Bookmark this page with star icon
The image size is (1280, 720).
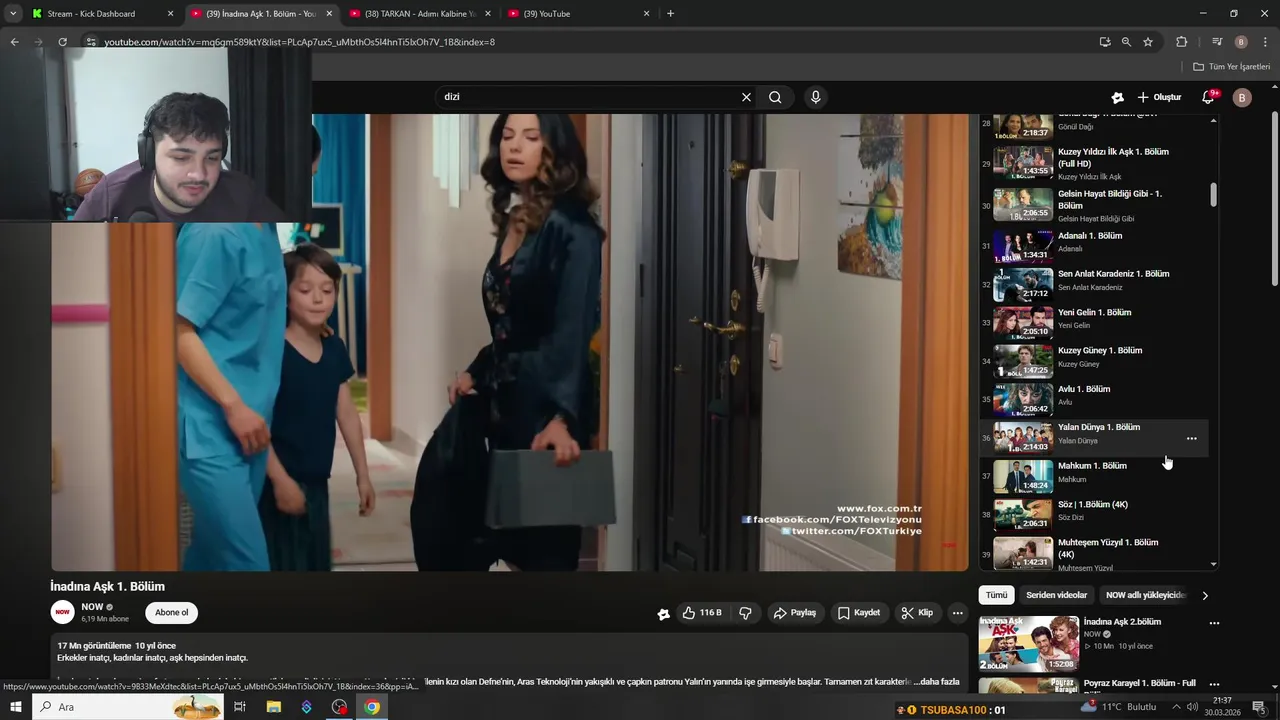[x=1148, y=42]
